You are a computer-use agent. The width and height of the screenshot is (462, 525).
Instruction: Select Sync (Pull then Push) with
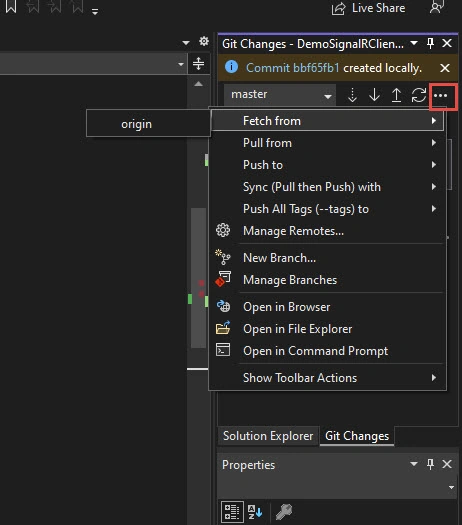click(x=327, y=187)
